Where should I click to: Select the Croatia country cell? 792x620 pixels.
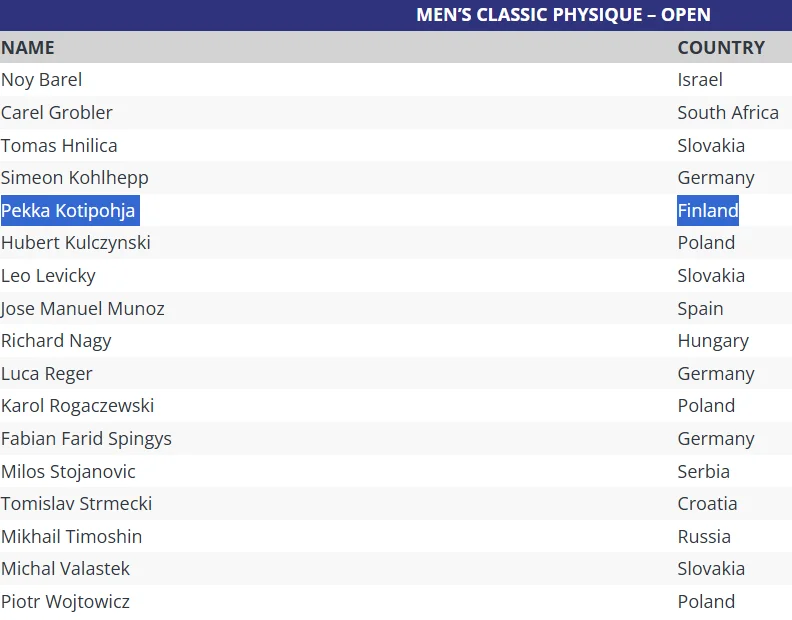pyautogui.click(x=707, y=504)
